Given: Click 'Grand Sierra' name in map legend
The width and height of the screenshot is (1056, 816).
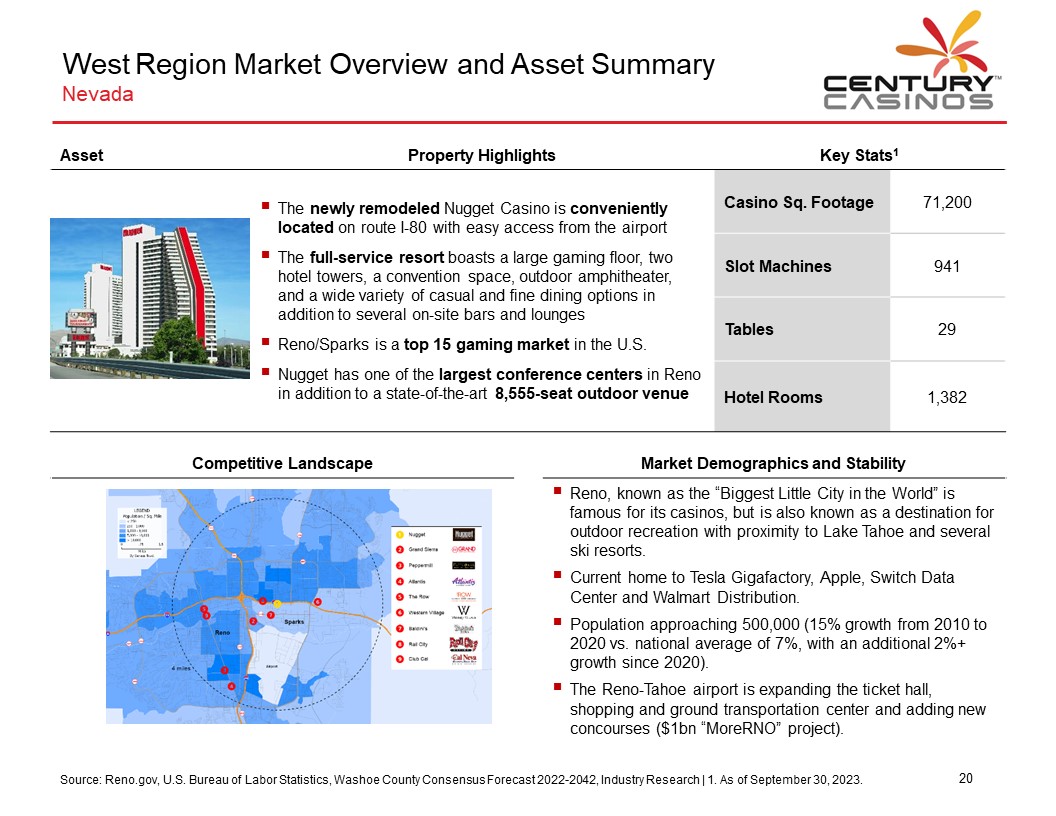Looking at the screenshot, I should [423, 549].
